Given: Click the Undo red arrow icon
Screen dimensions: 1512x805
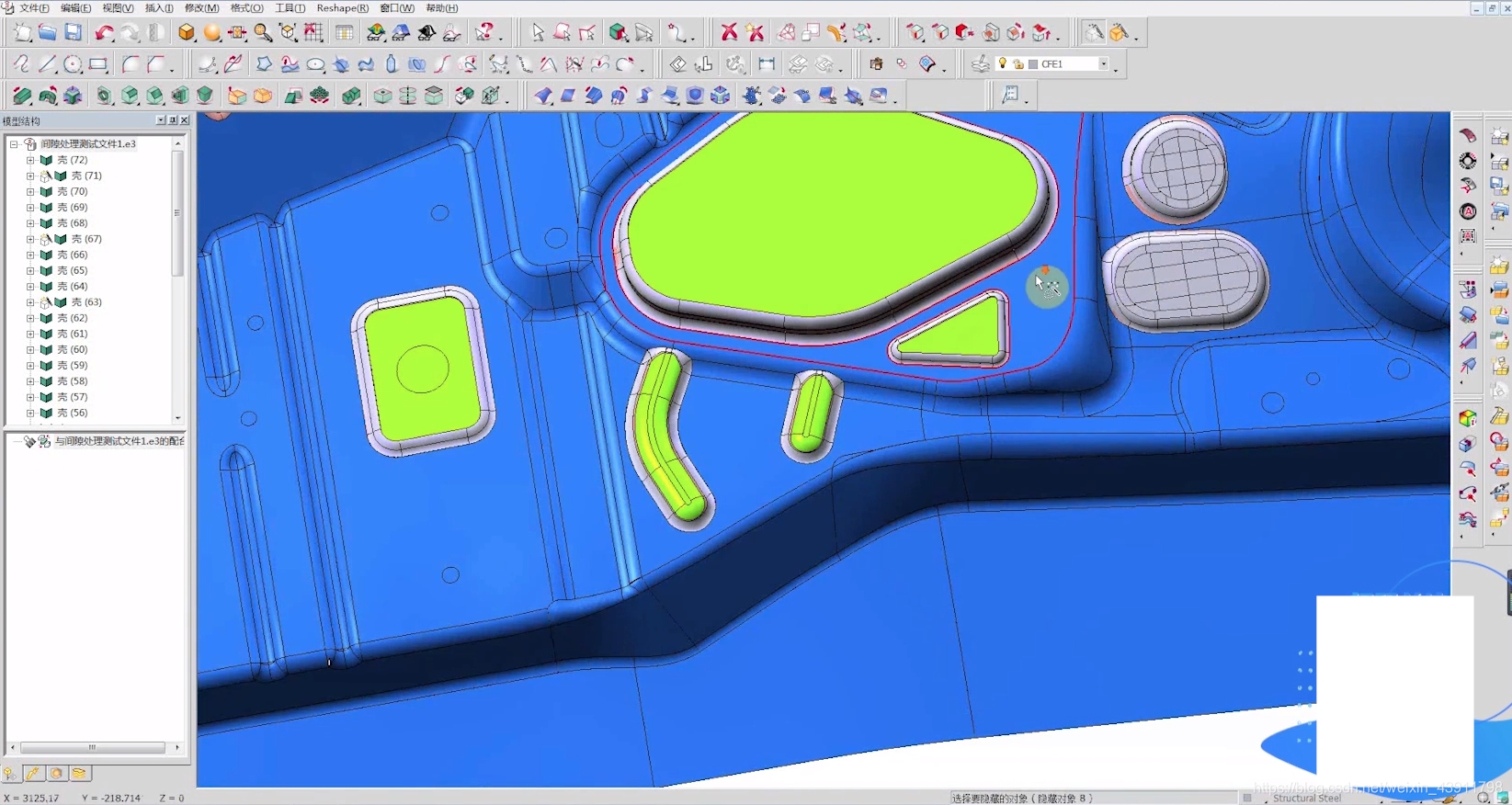Looking at the screenshot, I should coord(104,33).
